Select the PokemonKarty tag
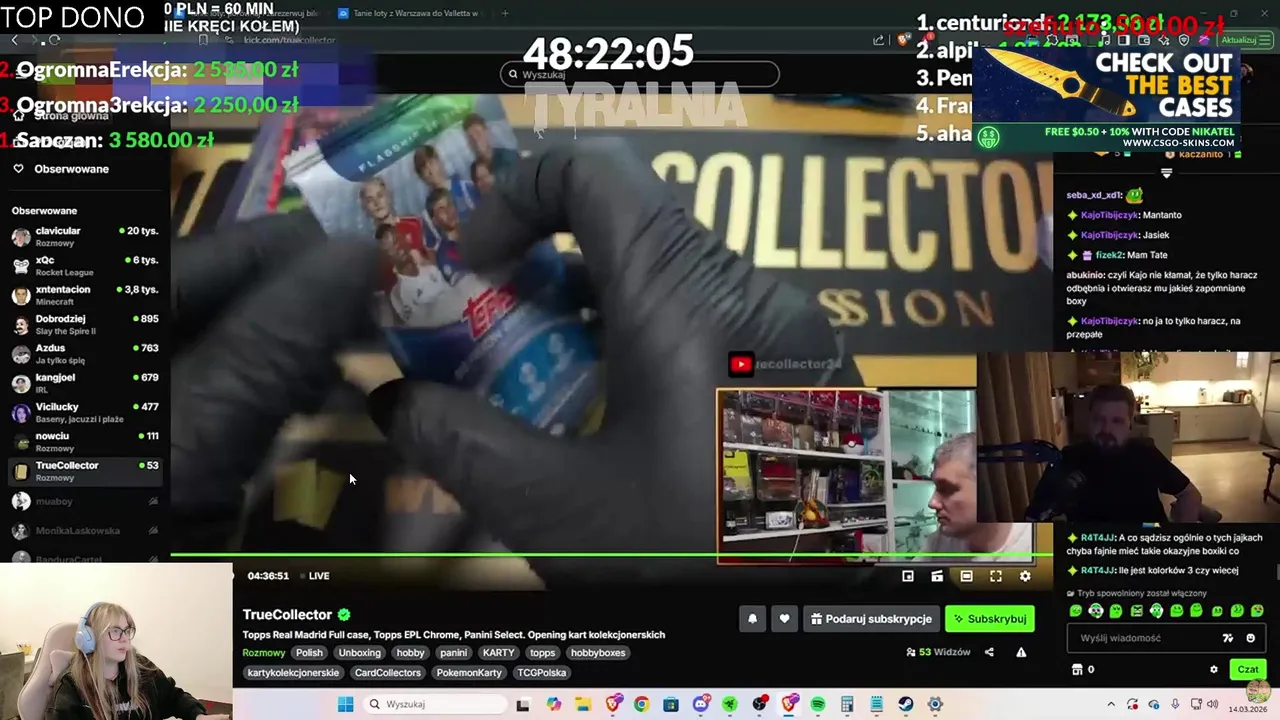1280x720 pixels. tap(469, 673)
